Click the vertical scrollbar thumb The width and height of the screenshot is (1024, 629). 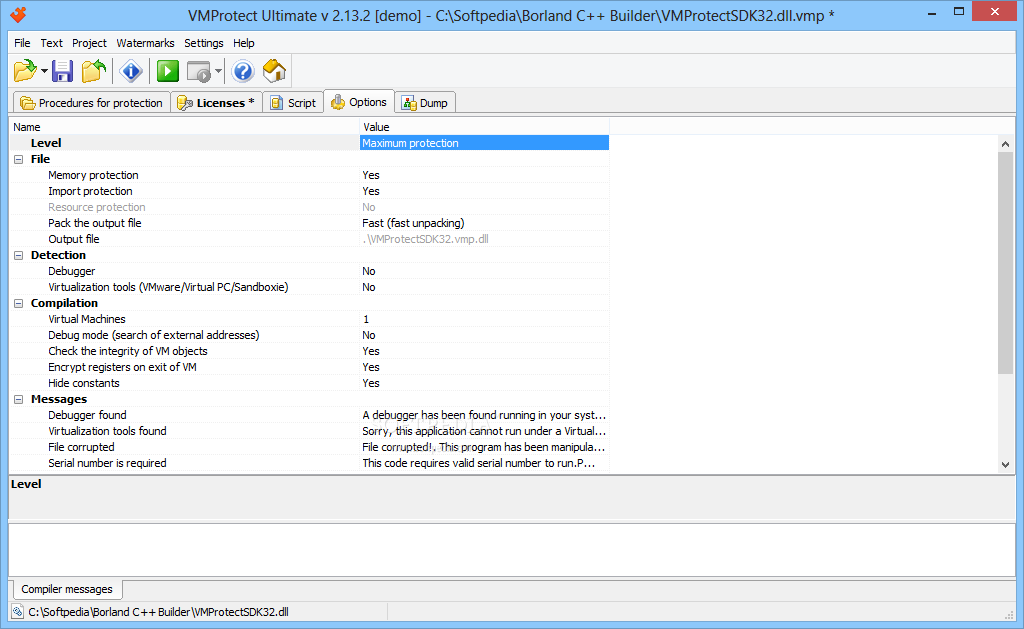pyautogui.click(x=1005, y=263)
